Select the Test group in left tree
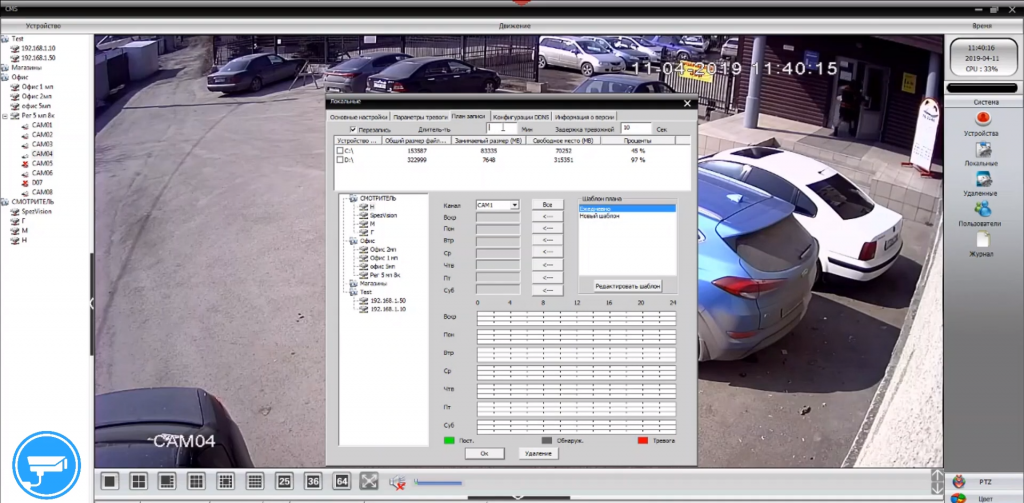This screenshot has width=1024, height=503. [x=18, y=39]
